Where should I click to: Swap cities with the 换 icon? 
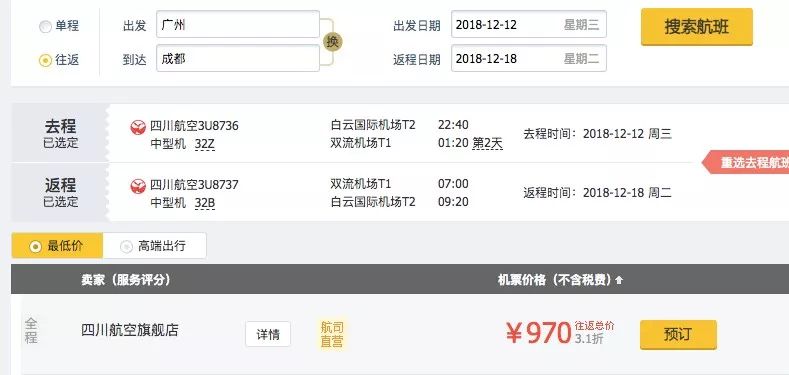pos(332,41)
